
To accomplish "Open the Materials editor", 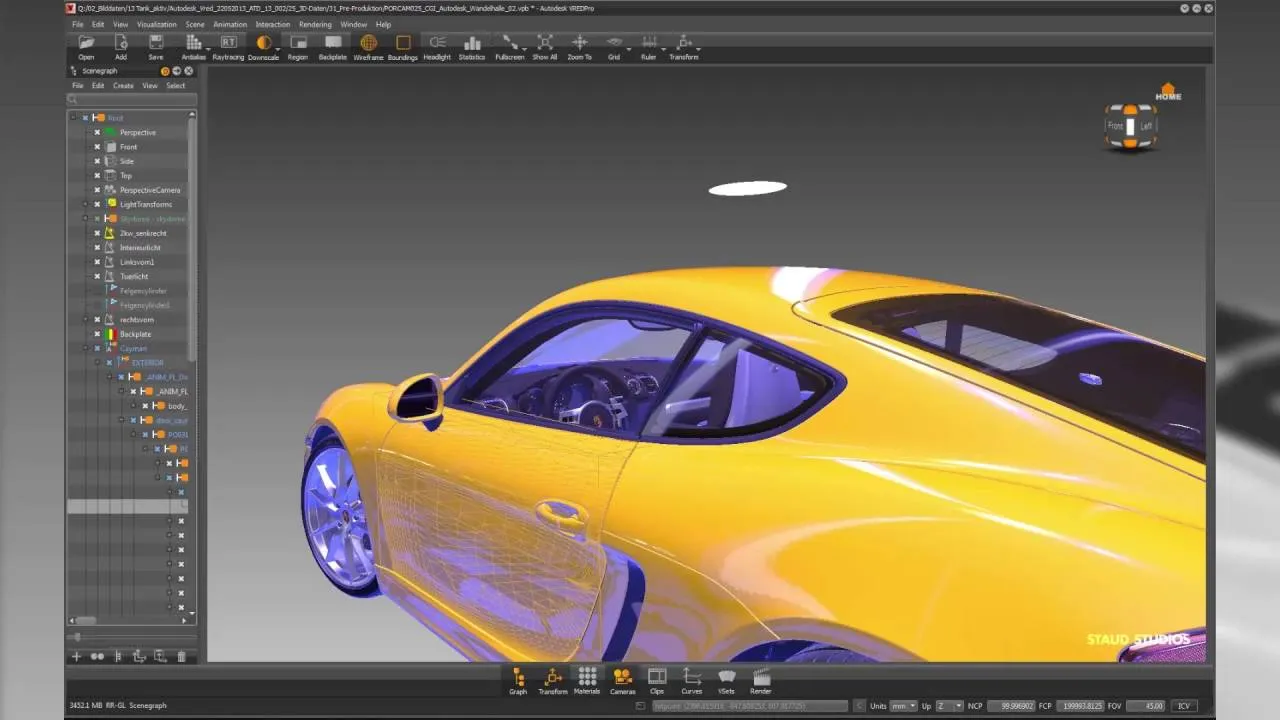I will point(587,680).
